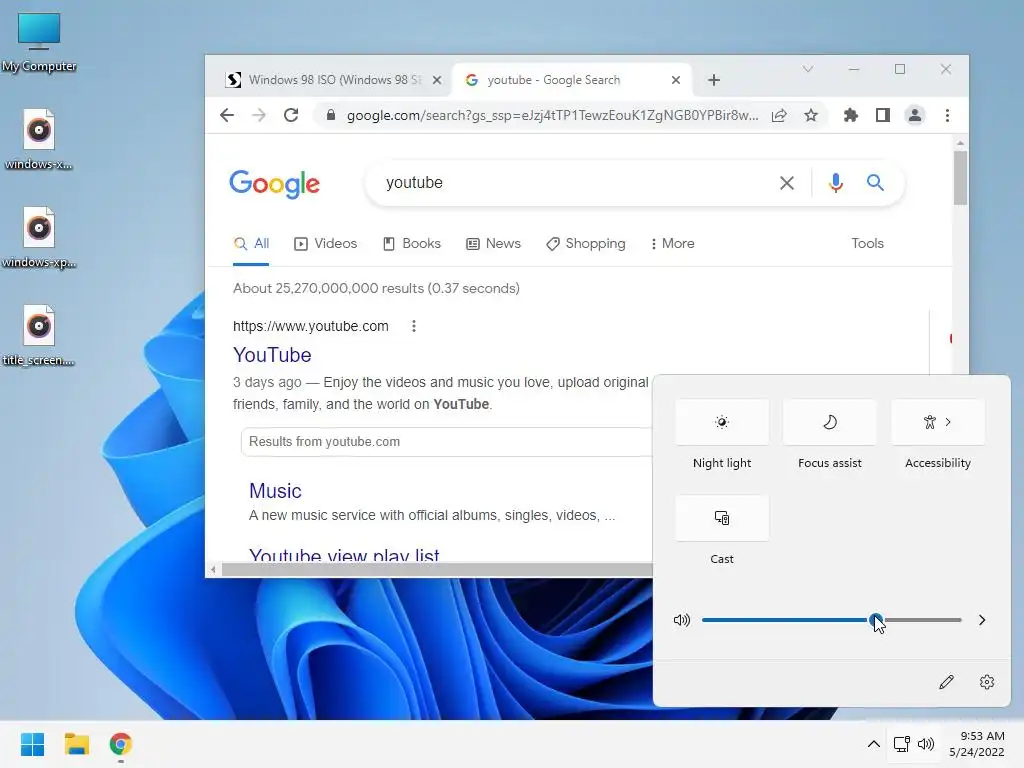
Task: Select the windows-xp... desktop file
Action: coord(39,238)
